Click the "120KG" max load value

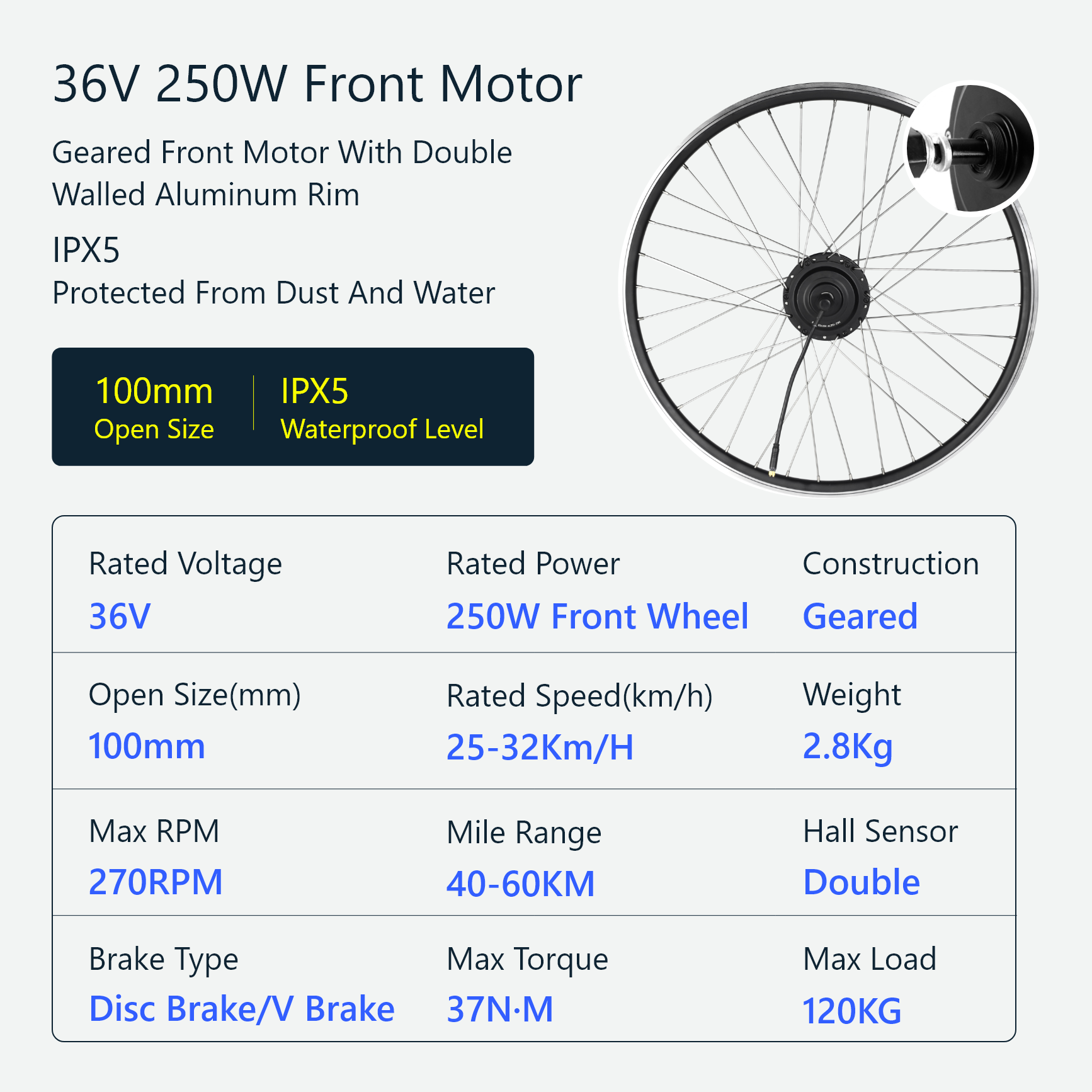click(851, 1011)
